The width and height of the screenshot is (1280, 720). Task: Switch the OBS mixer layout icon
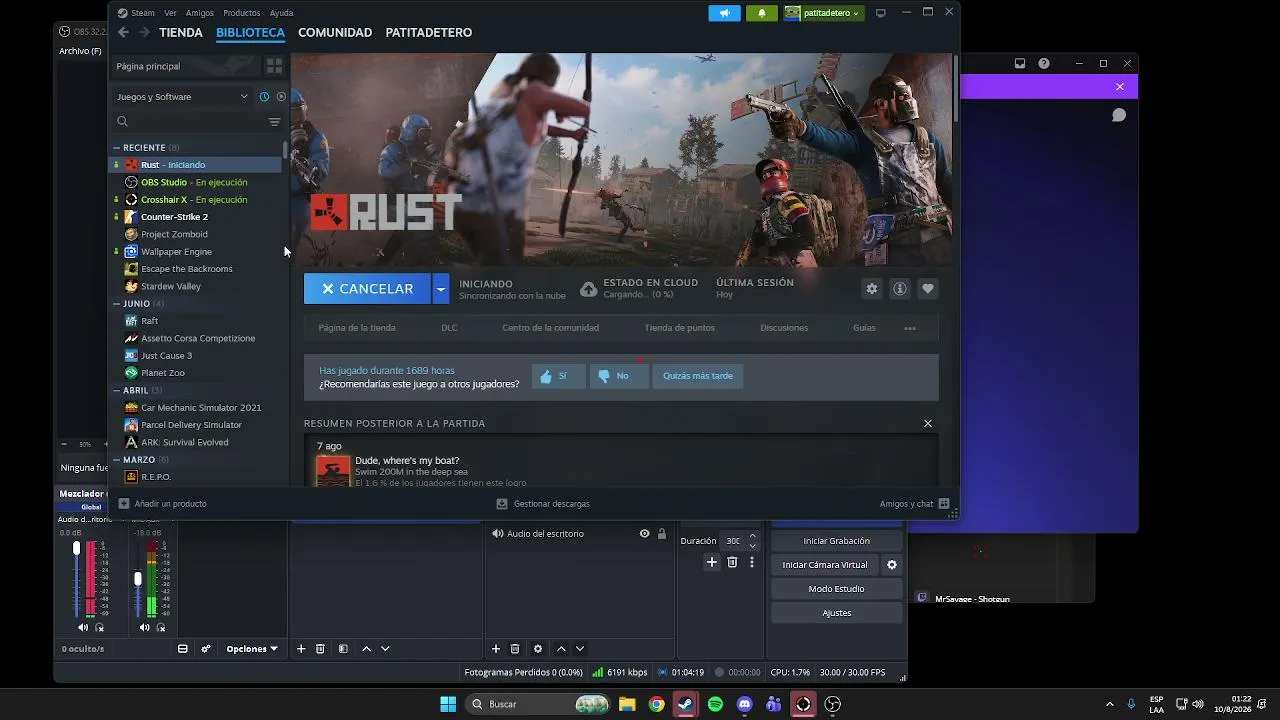click(x=183, y=649)
